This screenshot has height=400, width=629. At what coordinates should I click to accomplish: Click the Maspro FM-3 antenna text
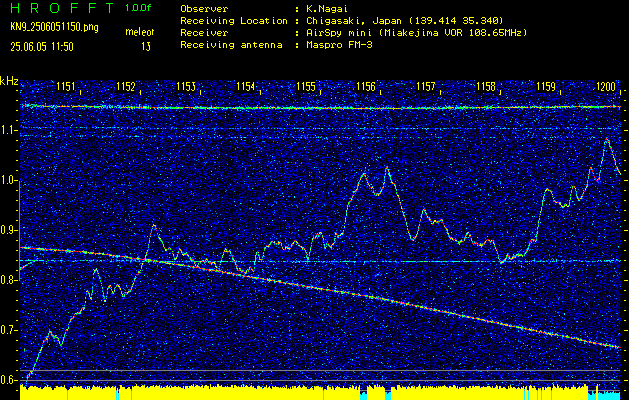point(339,45)
